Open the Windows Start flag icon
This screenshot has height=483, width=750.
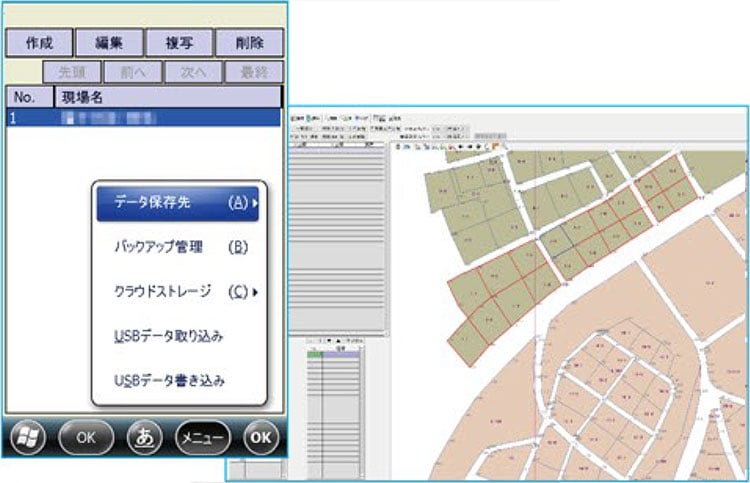29,437
